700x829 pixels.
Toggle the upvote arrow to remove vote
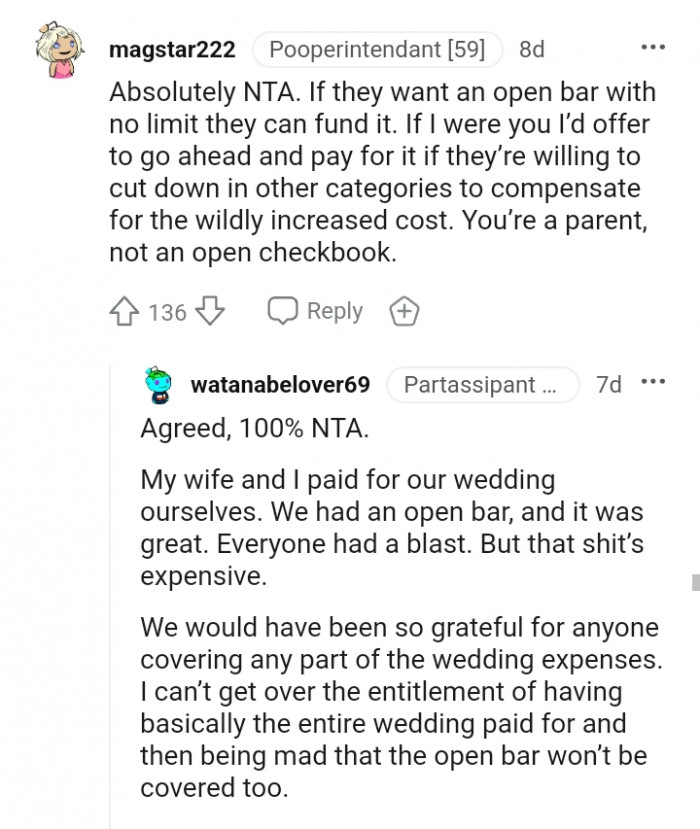click(x=122, y=311)
